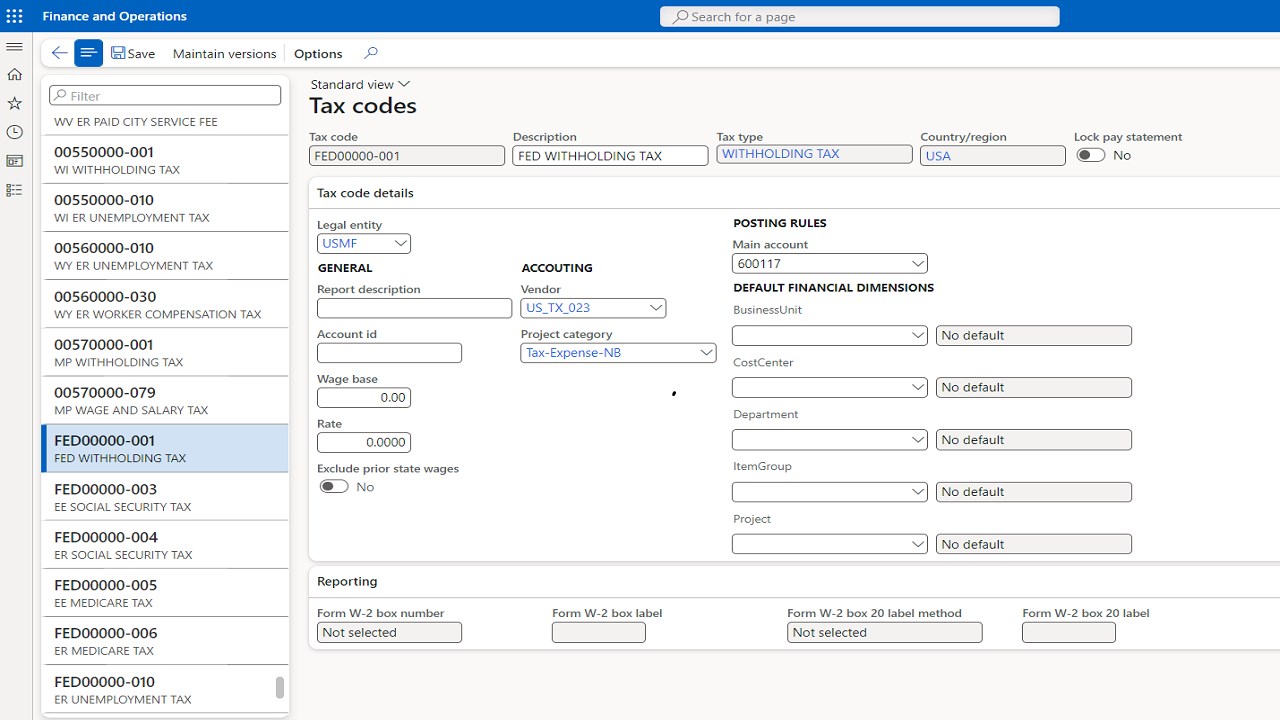Click the Rate field
Viewport: 1280px width, 720px height.
point(364,442)
